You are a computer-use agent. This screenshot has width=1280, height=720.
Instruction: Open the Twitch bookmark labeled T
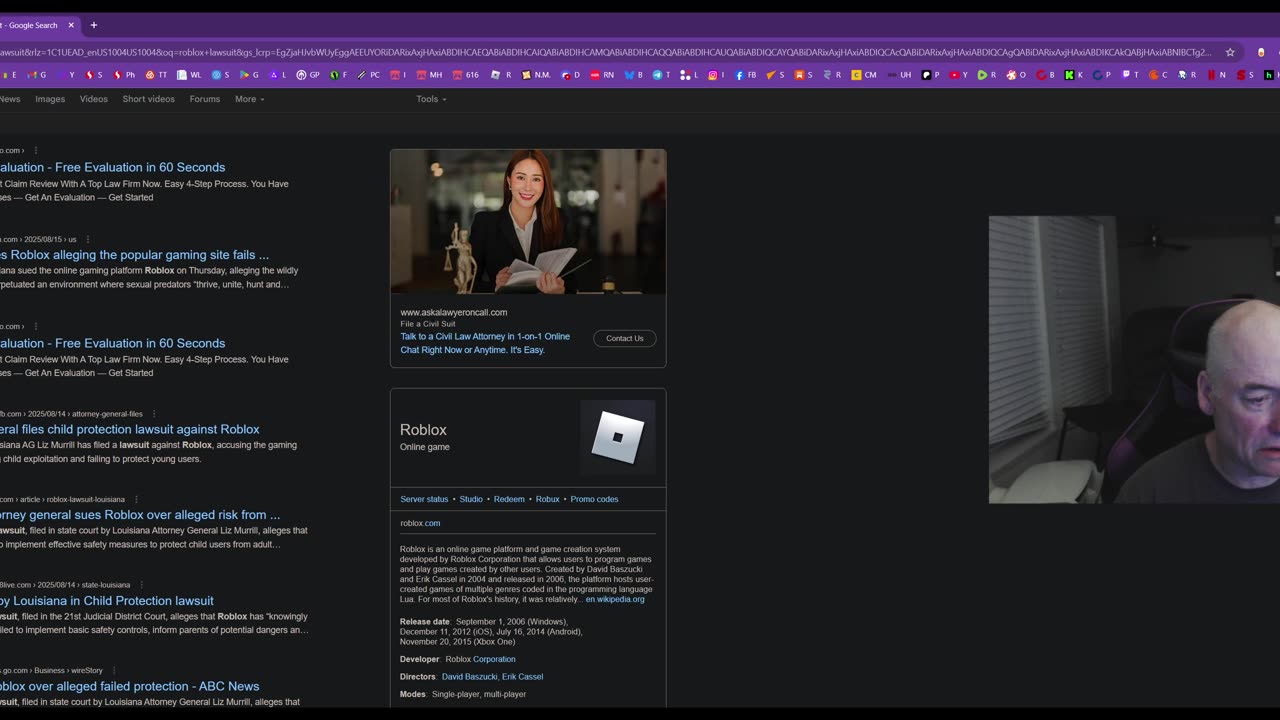click(x=1131, y=75)
